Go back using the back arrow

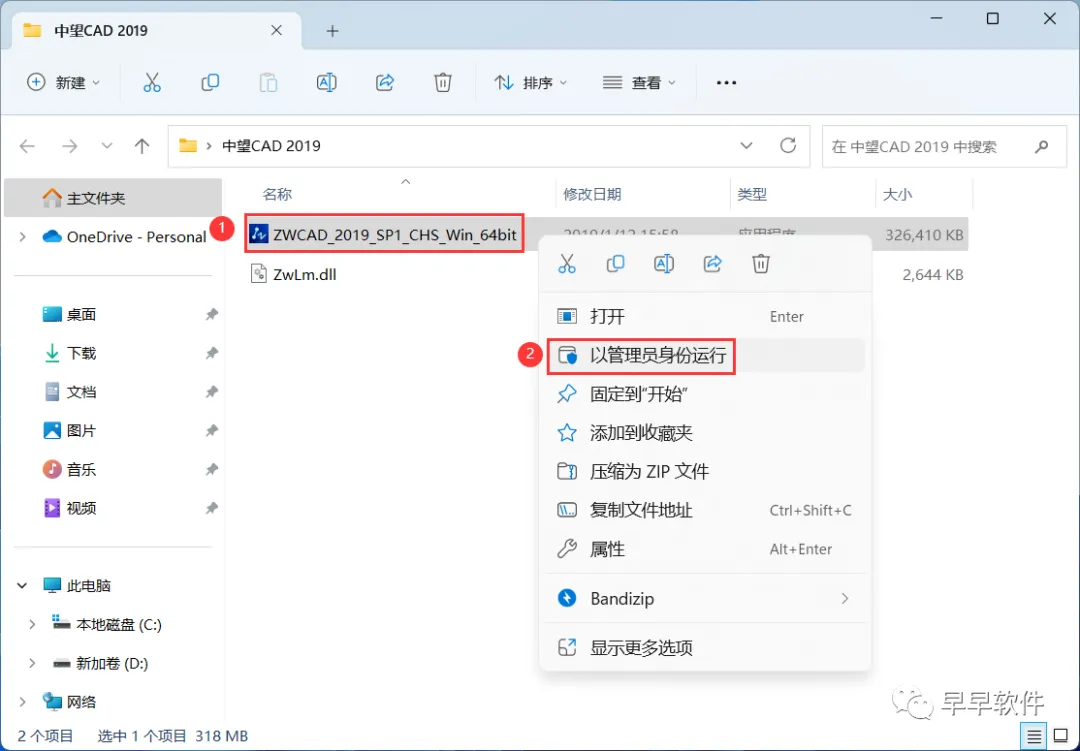(x=28, y=146)
